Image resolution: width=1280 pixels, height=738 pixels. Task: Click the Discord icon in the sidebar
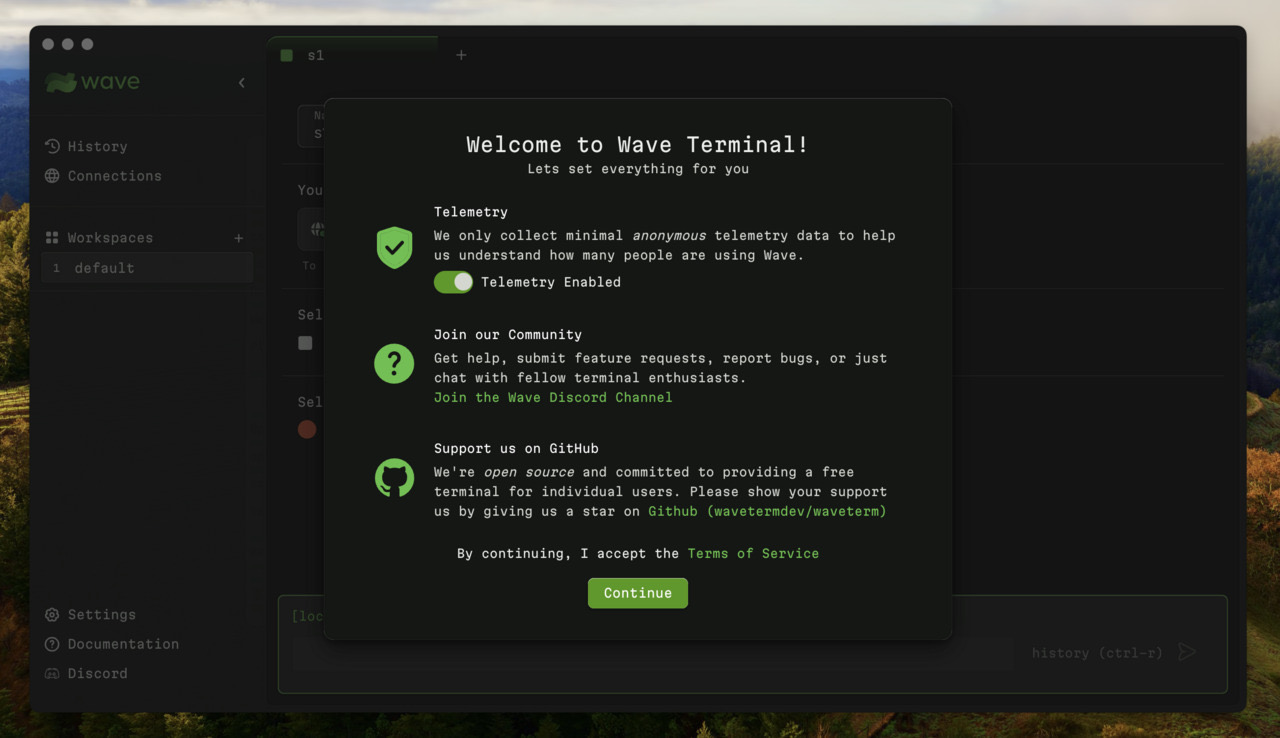[x=51, y=673]
